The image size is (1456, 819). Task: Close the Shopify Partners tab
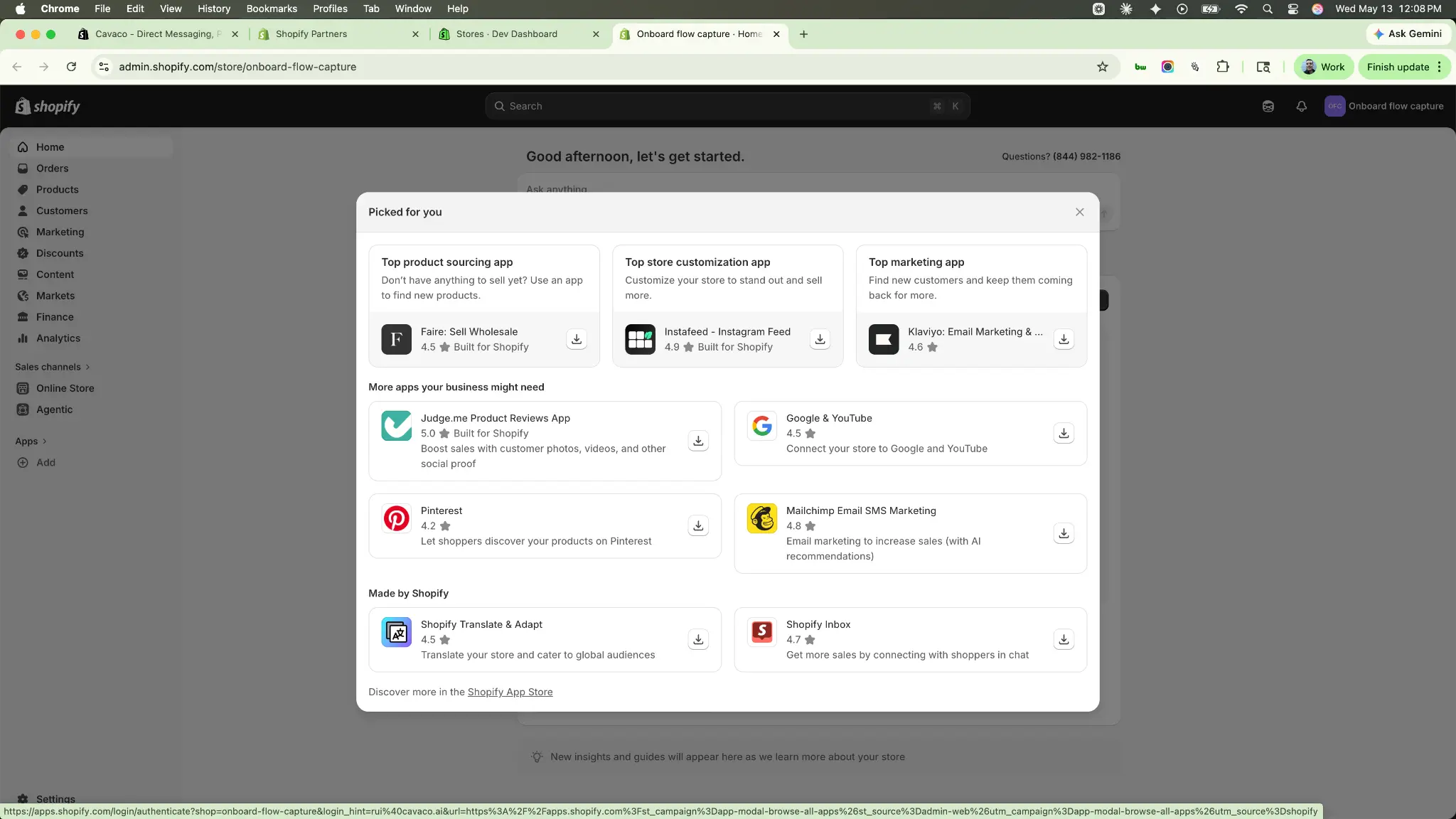pos(415,34)
